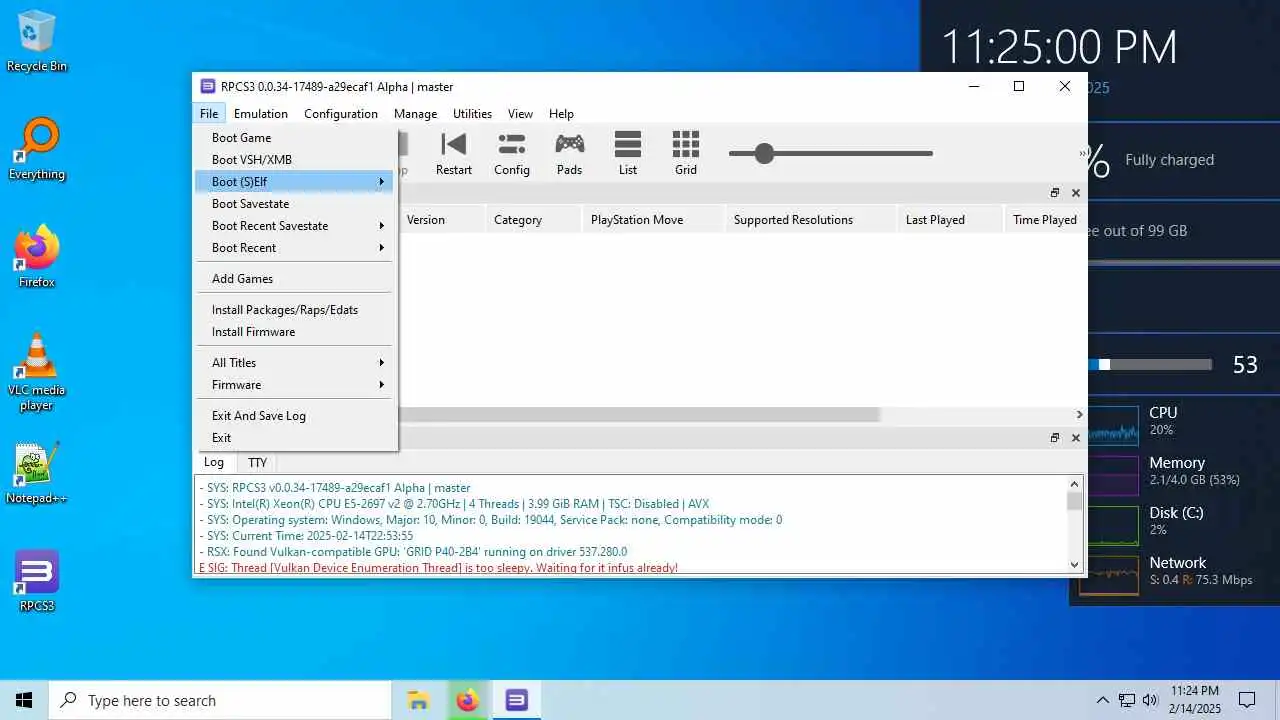Sort by Version column header

coord(441,220)
